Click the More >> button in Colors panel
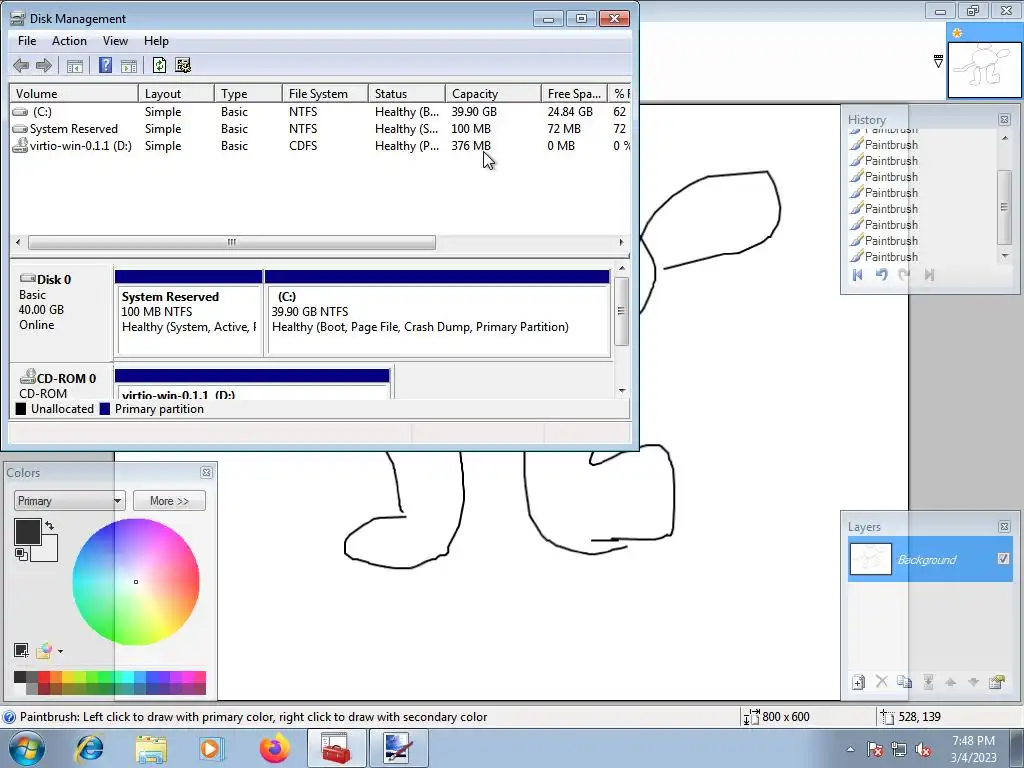The height and width of the screenshot is (768, 1024). [x=169, y=501]
